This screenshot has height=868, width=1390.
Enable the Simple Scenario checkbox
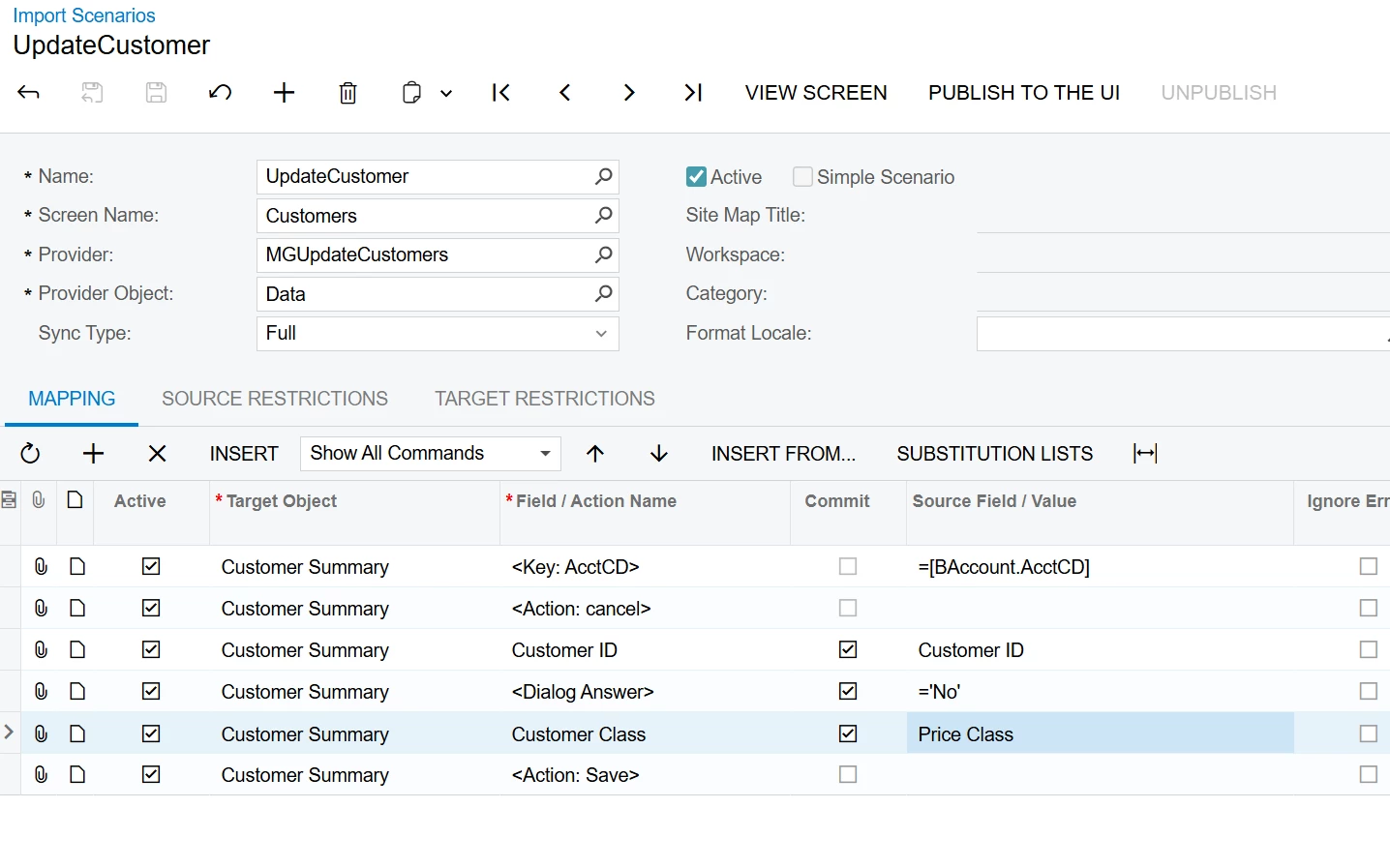pos(802,177)
